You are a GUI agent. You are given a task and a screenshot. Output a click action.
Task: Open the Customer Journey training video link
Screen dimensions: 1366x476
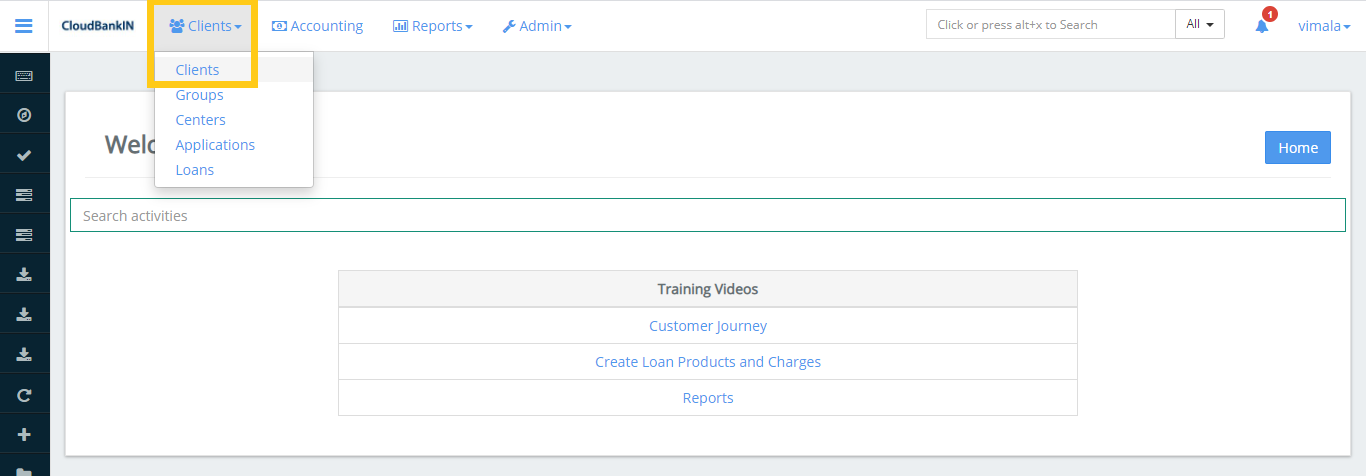tap(707, 326)
